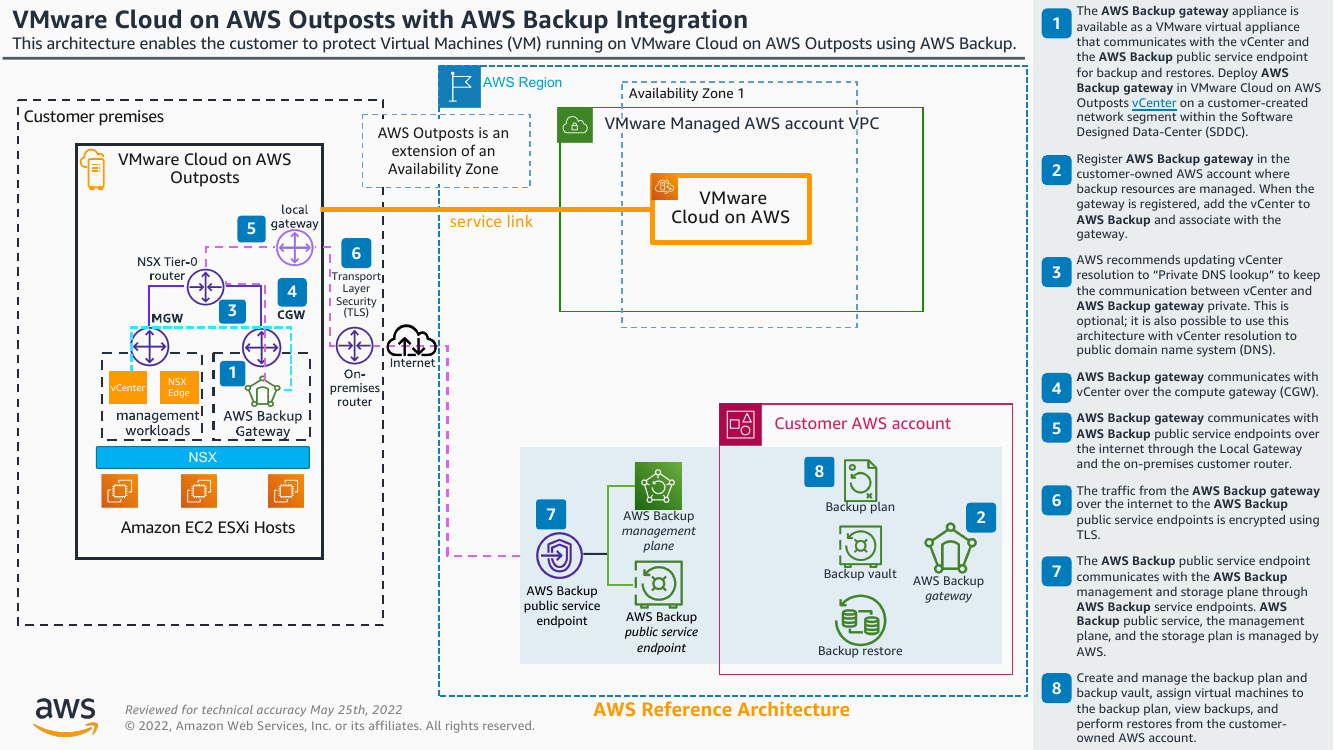This screenshot has height=750, width=1334.
Task: Select the AWS Backup management plane icon
Action: pos(658,485)
